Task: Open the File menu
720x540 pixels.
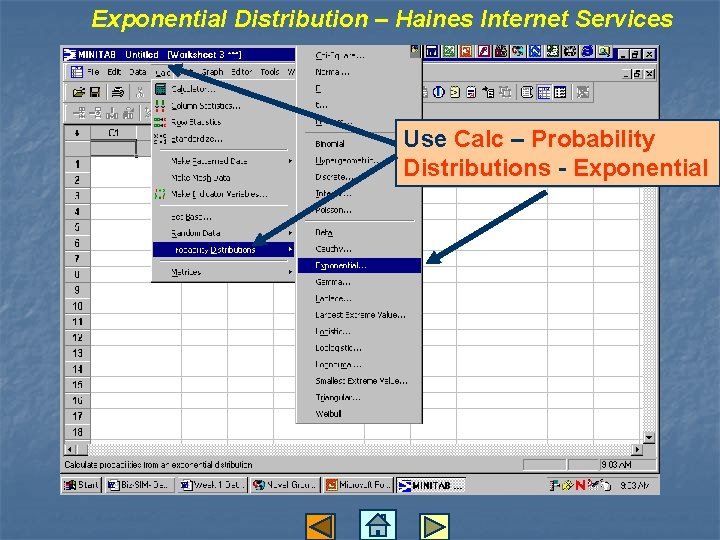Action: click(93, 72)
